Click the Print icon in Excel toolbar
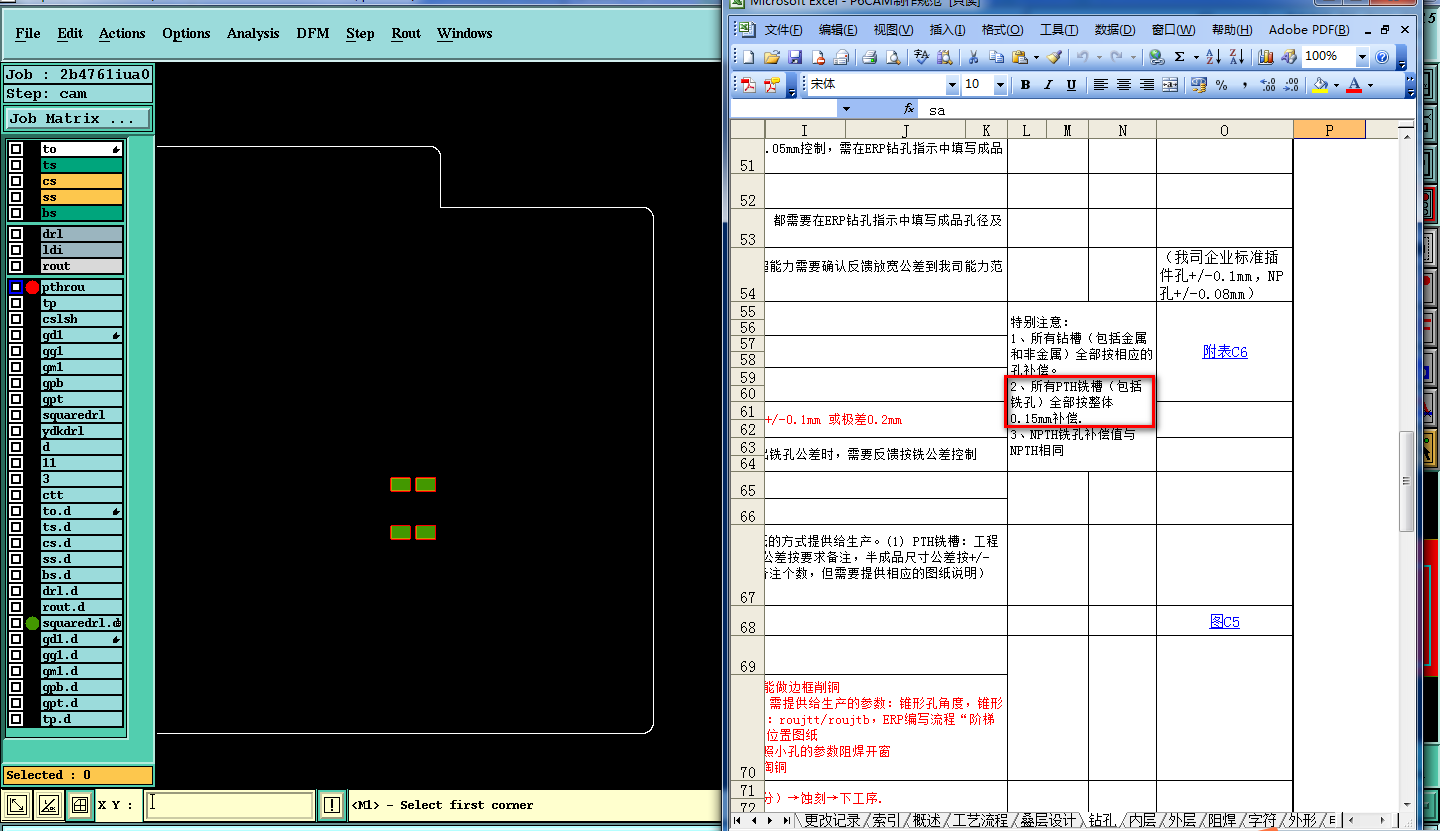 pos(870,57)
